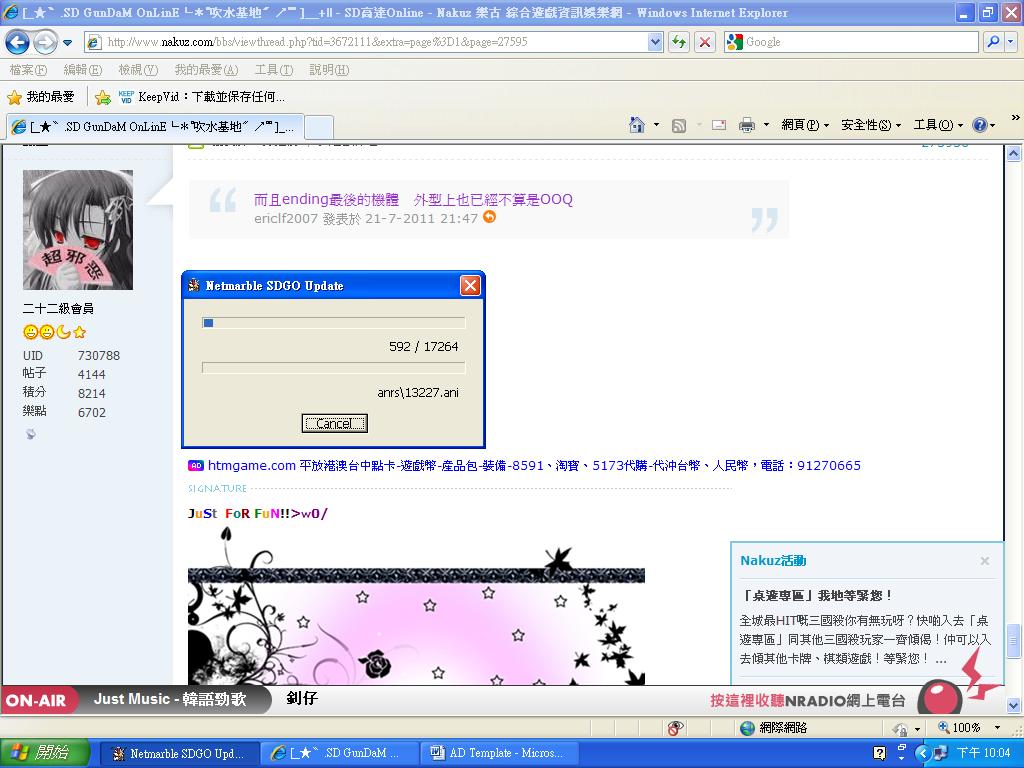Open the recent pages dropdown arrow
The height and width of the screenshot is (768, 1024).
[67, 43]
